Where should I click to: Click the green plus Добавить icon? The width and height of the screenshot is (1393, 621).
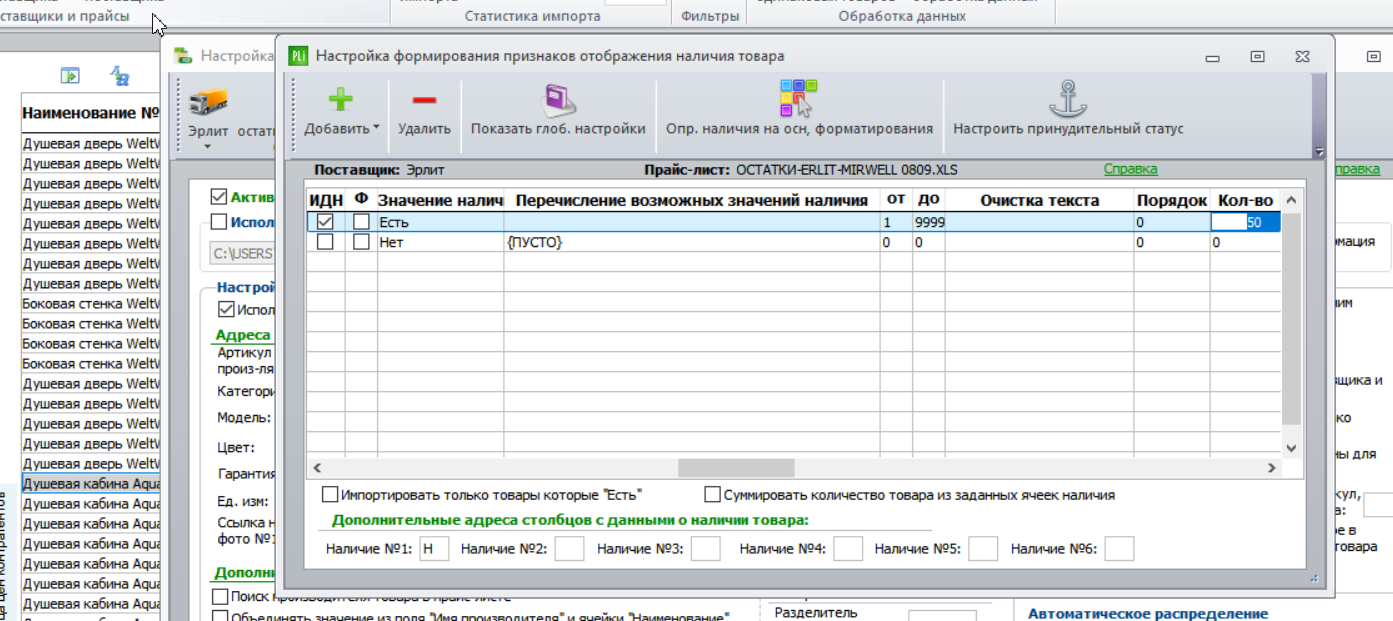coord(341,100)
